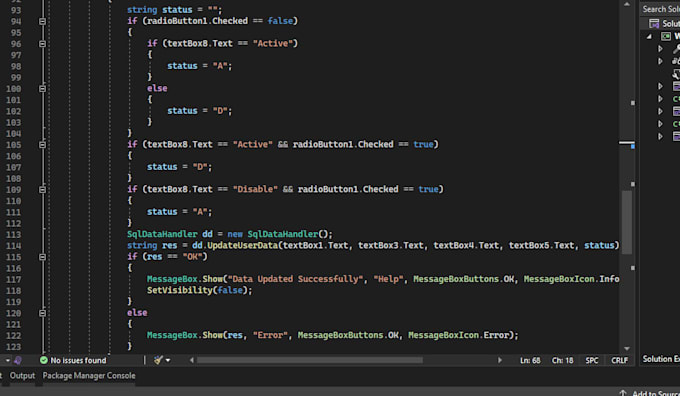
Task: Click the up-arrow icon beside Add to Source Control
Action: [623, 393]
